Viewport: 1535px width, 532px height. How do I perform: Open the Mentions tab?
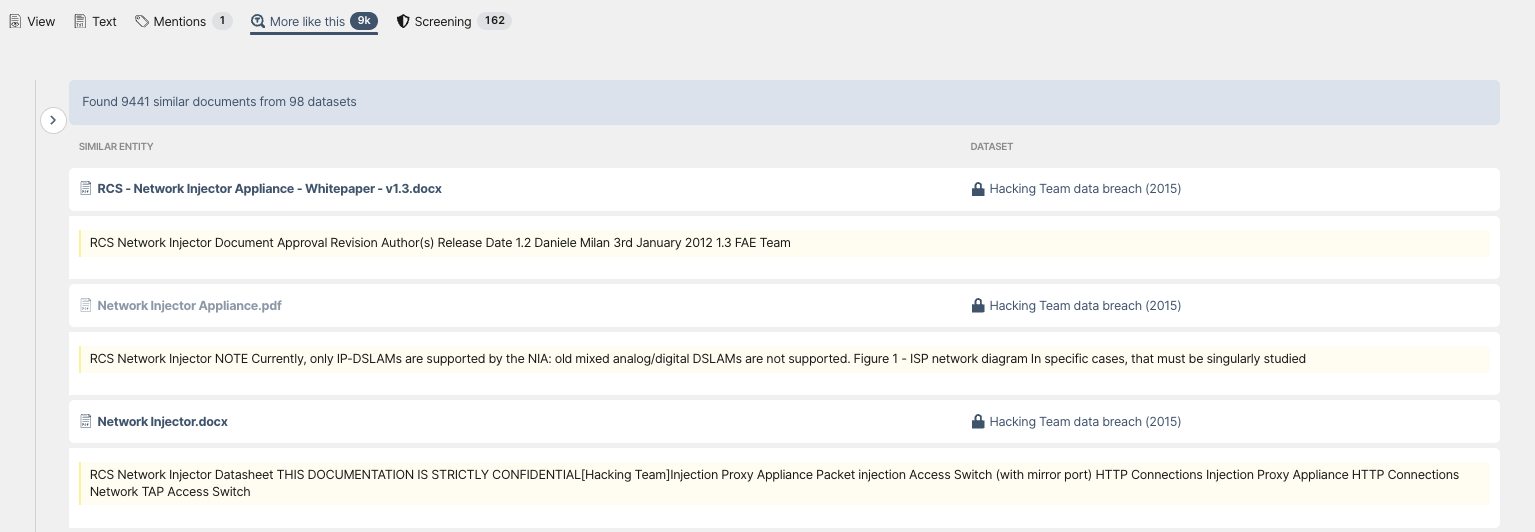(183, 21)
